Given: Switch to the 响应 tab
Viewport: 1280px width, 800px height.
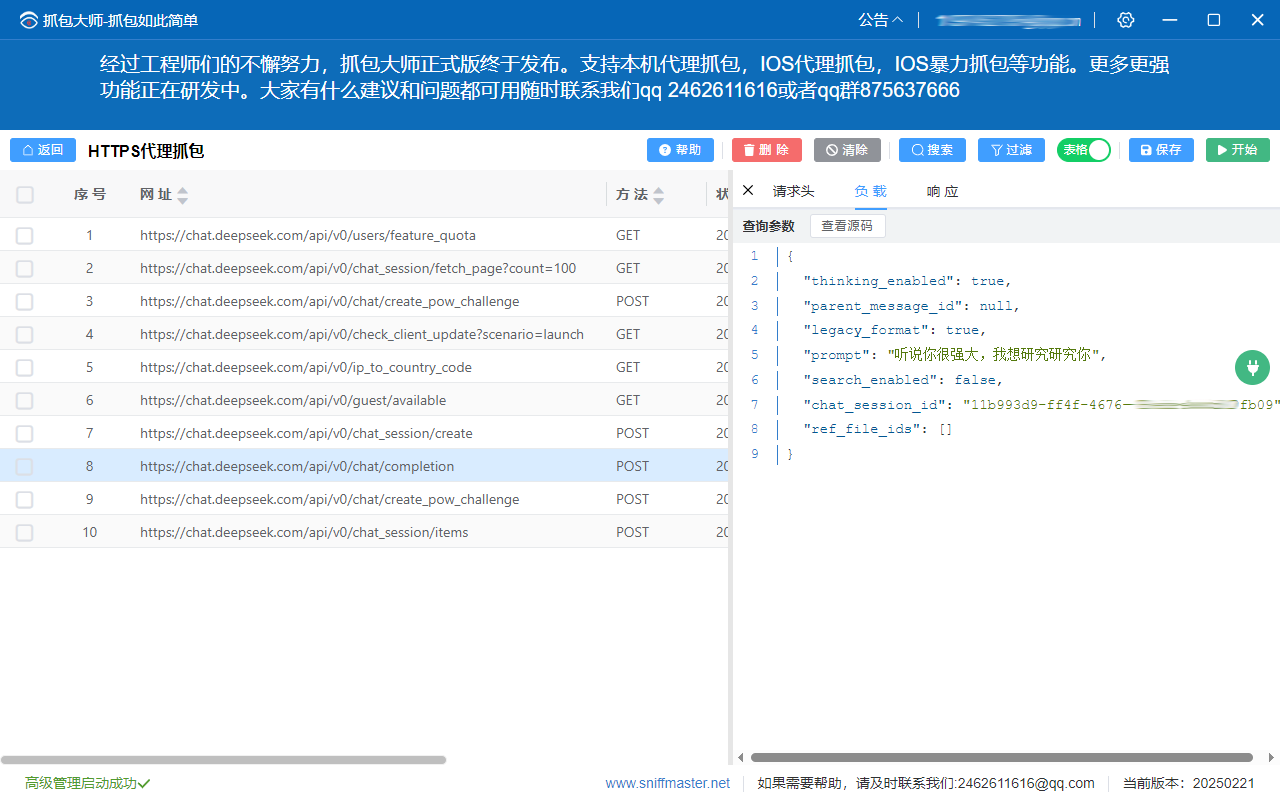Looking at the screenshot, I should tap(942, 191).
